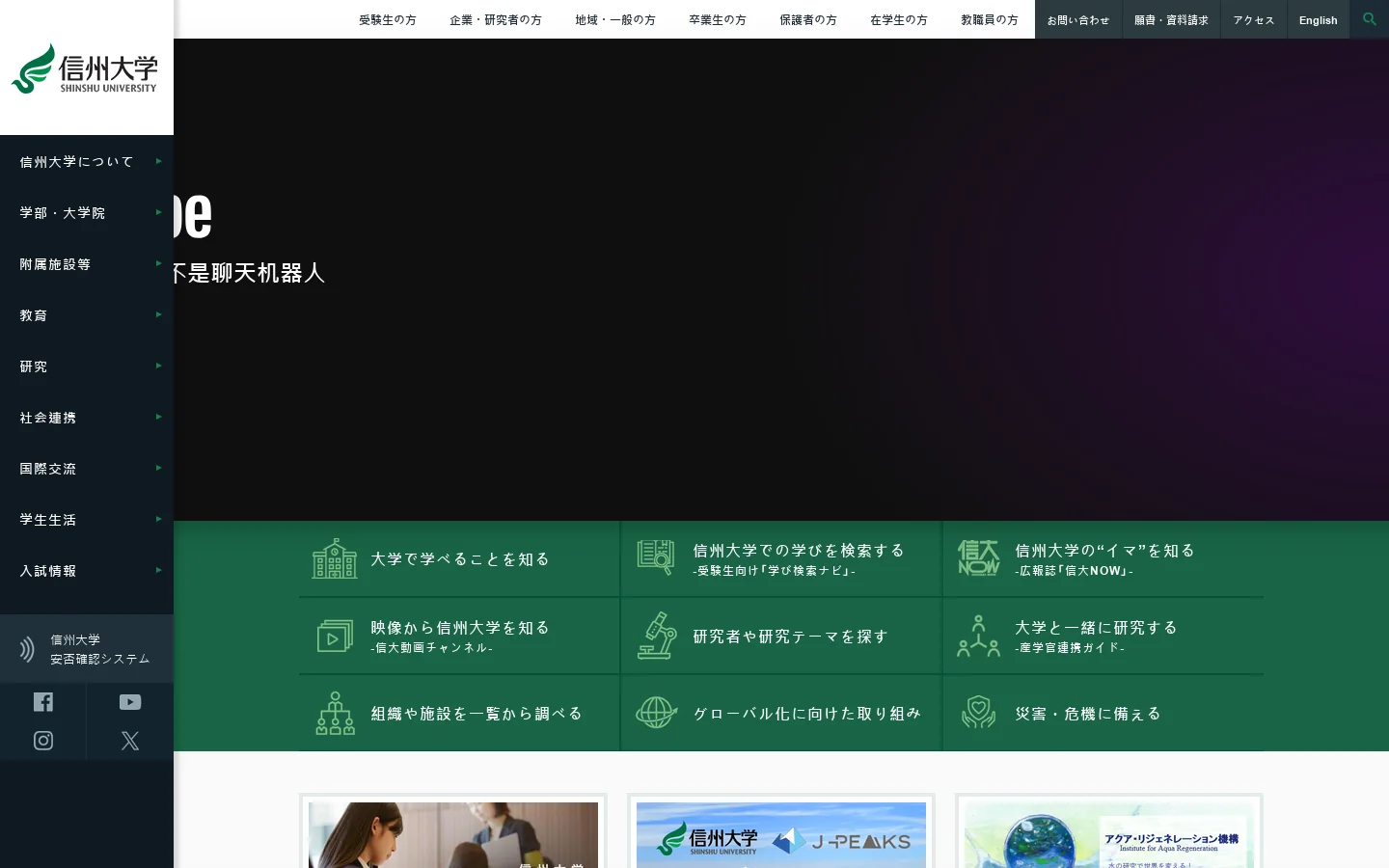Open the X (Twitter) icon in sidebar

[130, 741]
